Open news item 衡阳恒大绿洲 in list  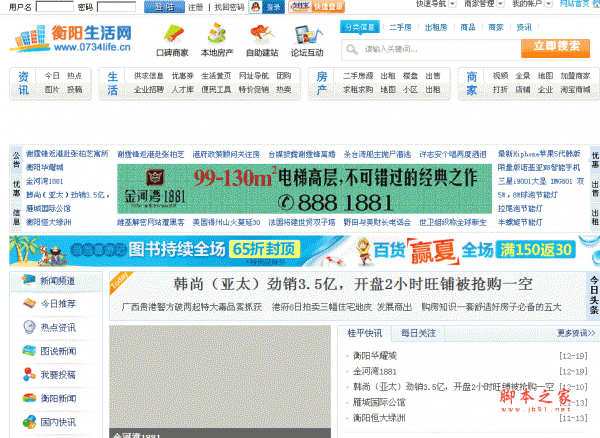[x=379, y=418]
